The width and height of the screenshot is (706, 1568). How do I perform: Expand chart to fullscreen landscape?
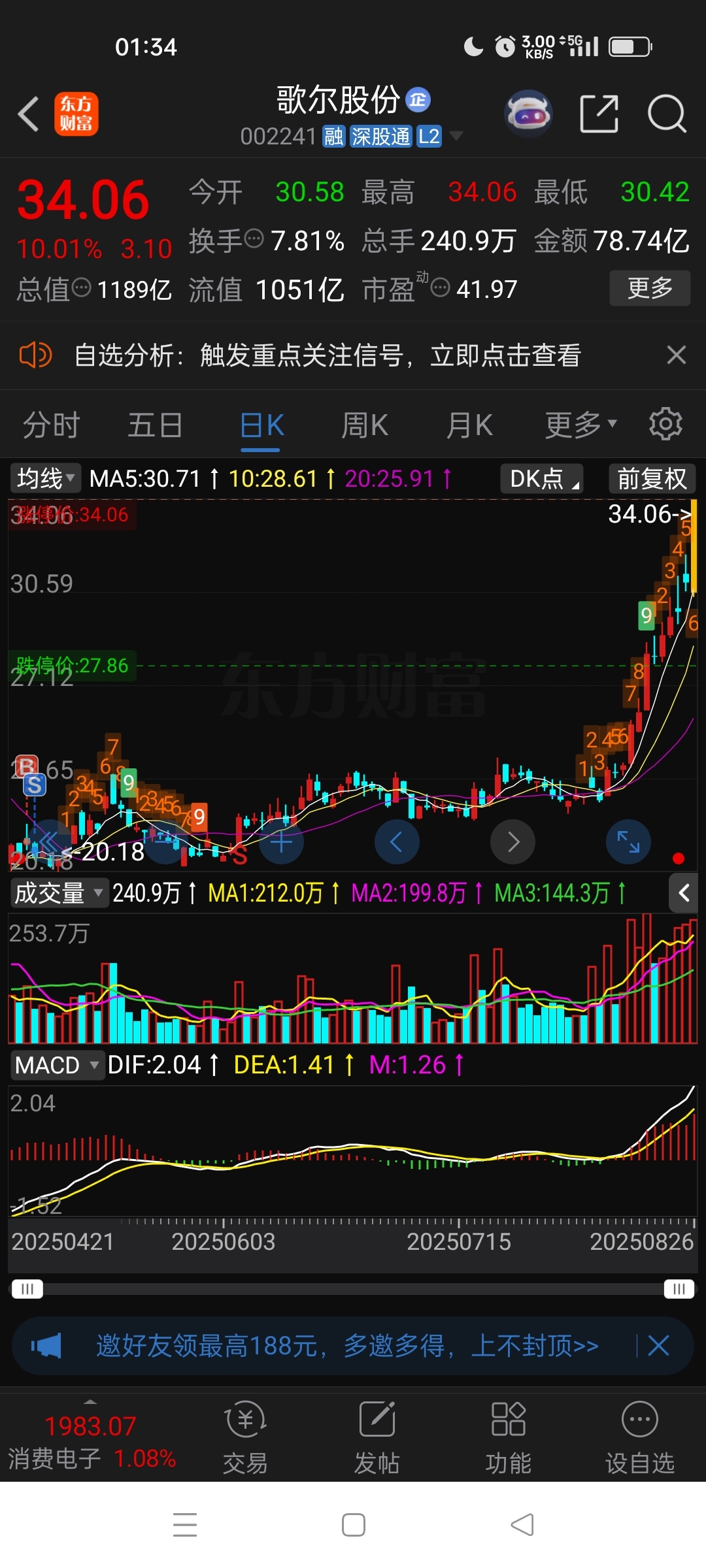(628, 842)
